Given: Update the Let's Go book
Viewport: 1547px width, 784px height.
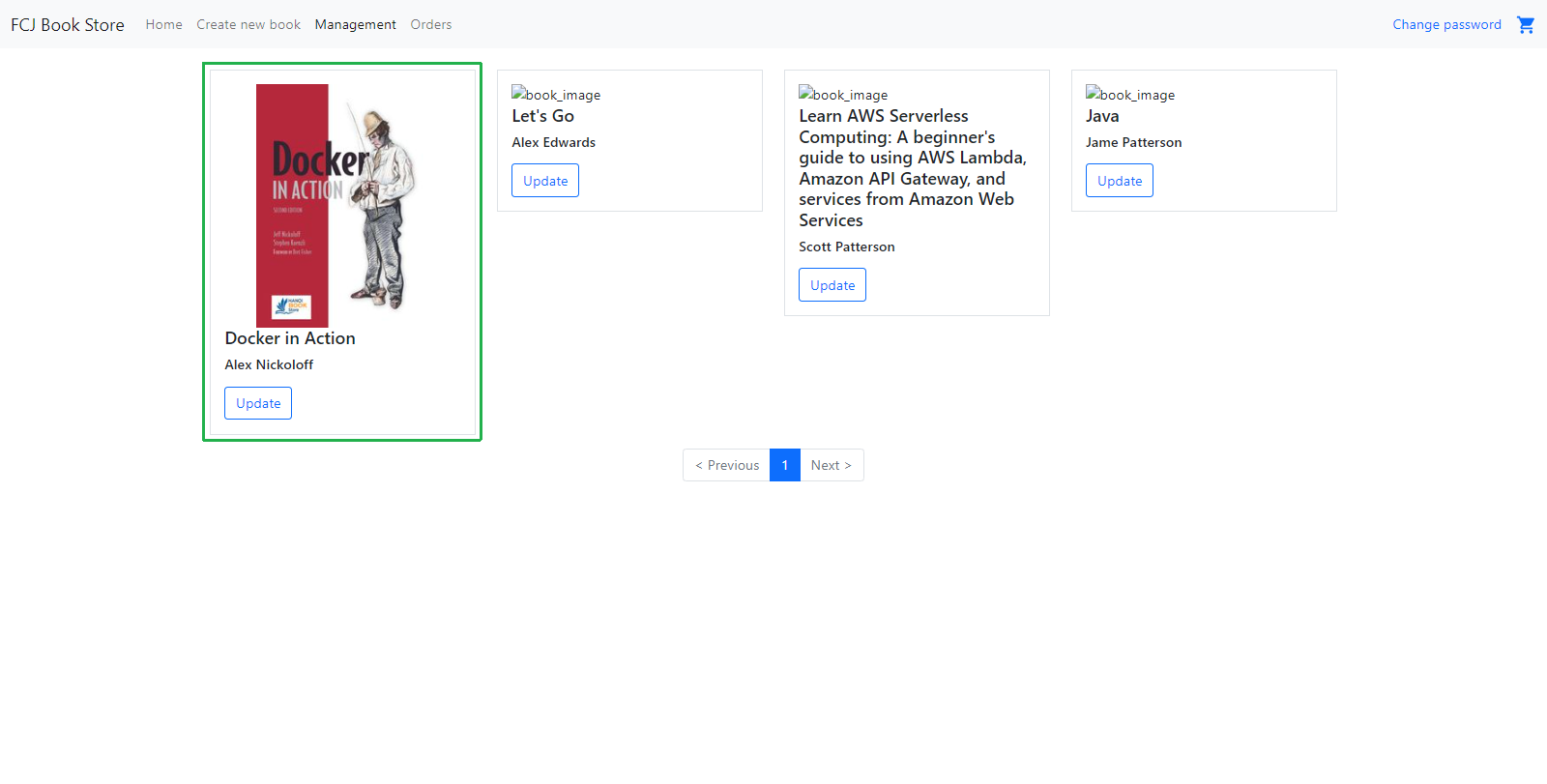Looking at the screenshot, I should click(x=545, y=181).
